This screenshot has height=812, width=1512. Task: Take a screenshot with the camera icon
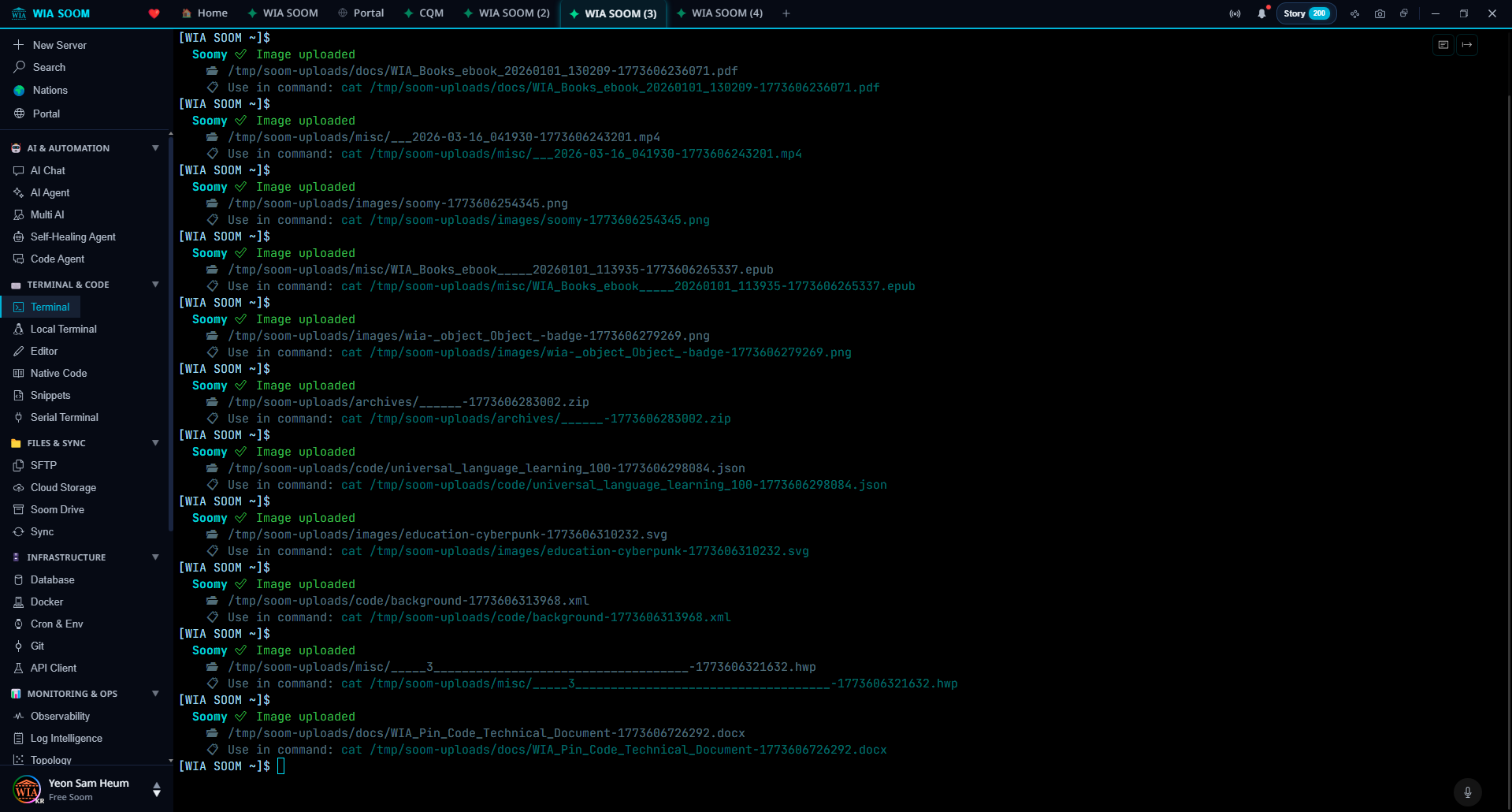pyautogui.click(x=1380, y=13)
